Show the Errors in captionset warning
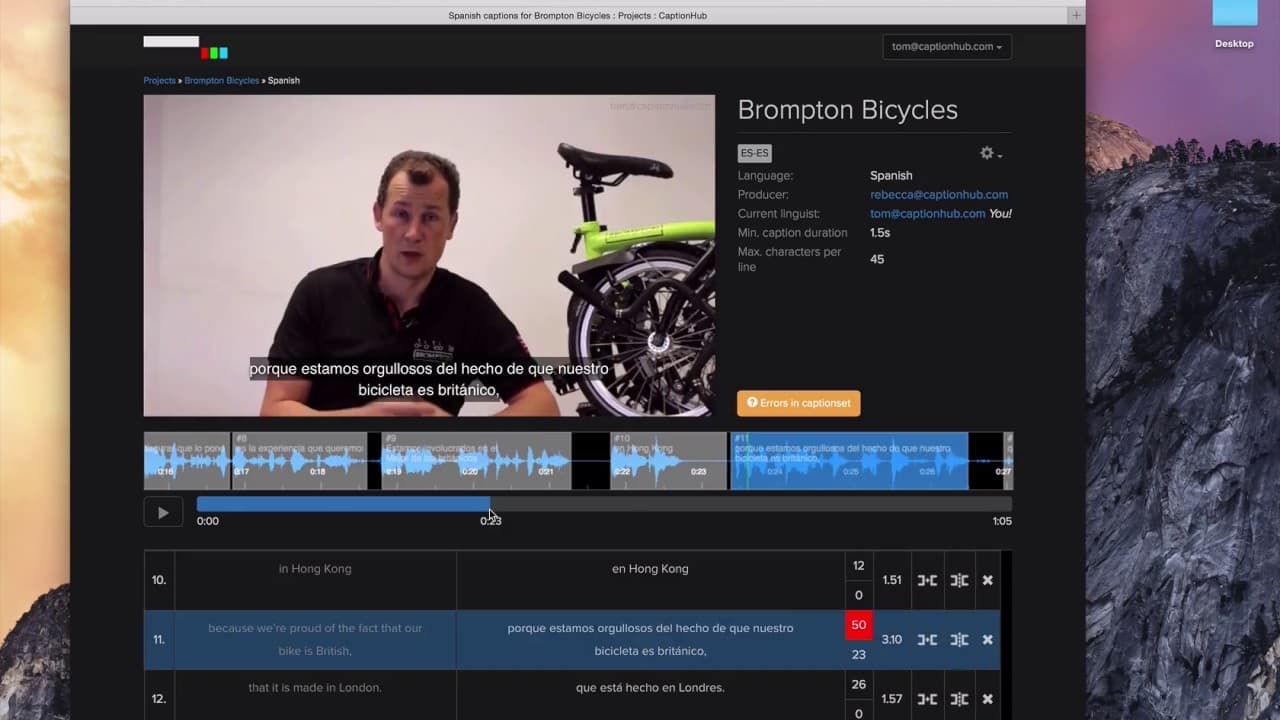 click(x=799, y=403)
